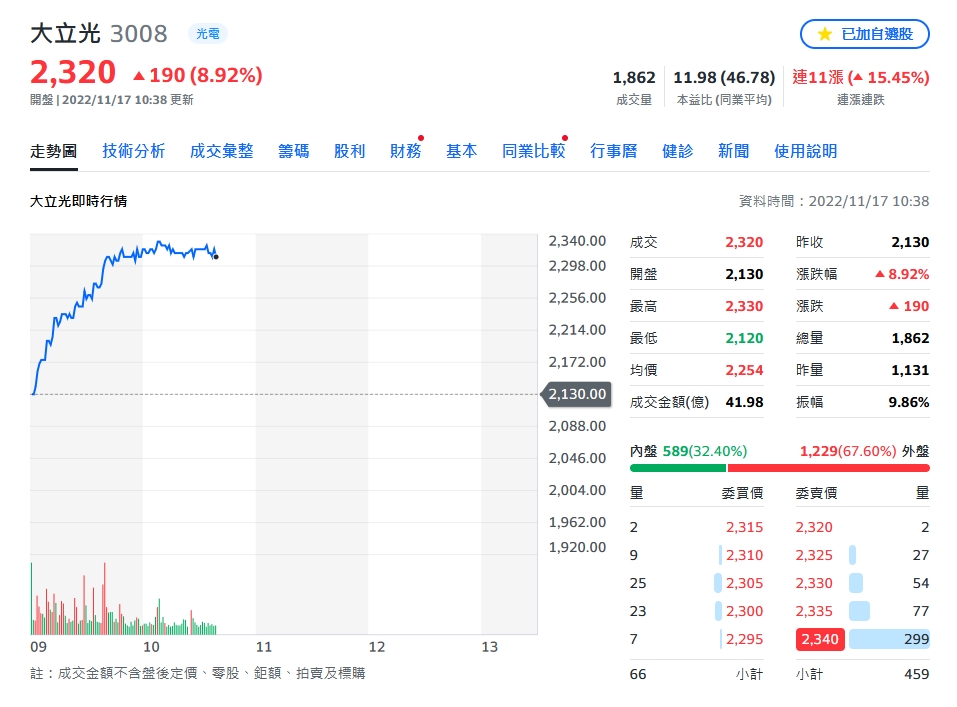Click the 2,295 bid price
The height and width of the screenshot is (707, 957).
[744, 639]
